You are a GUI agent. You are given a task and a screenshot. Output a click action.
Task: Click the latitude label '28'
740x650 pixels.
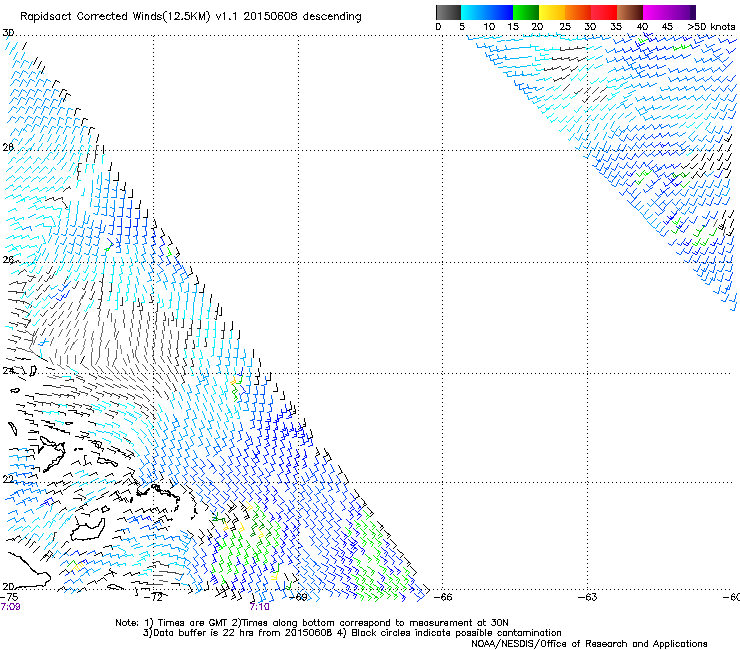[8, 147]
